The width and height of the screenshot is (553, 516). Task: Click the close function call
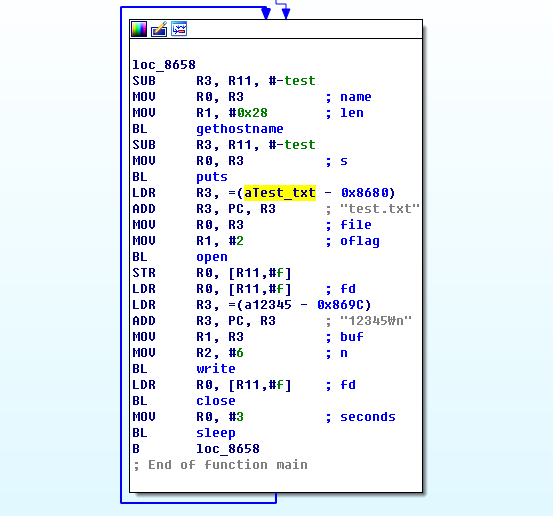[216, 401]
